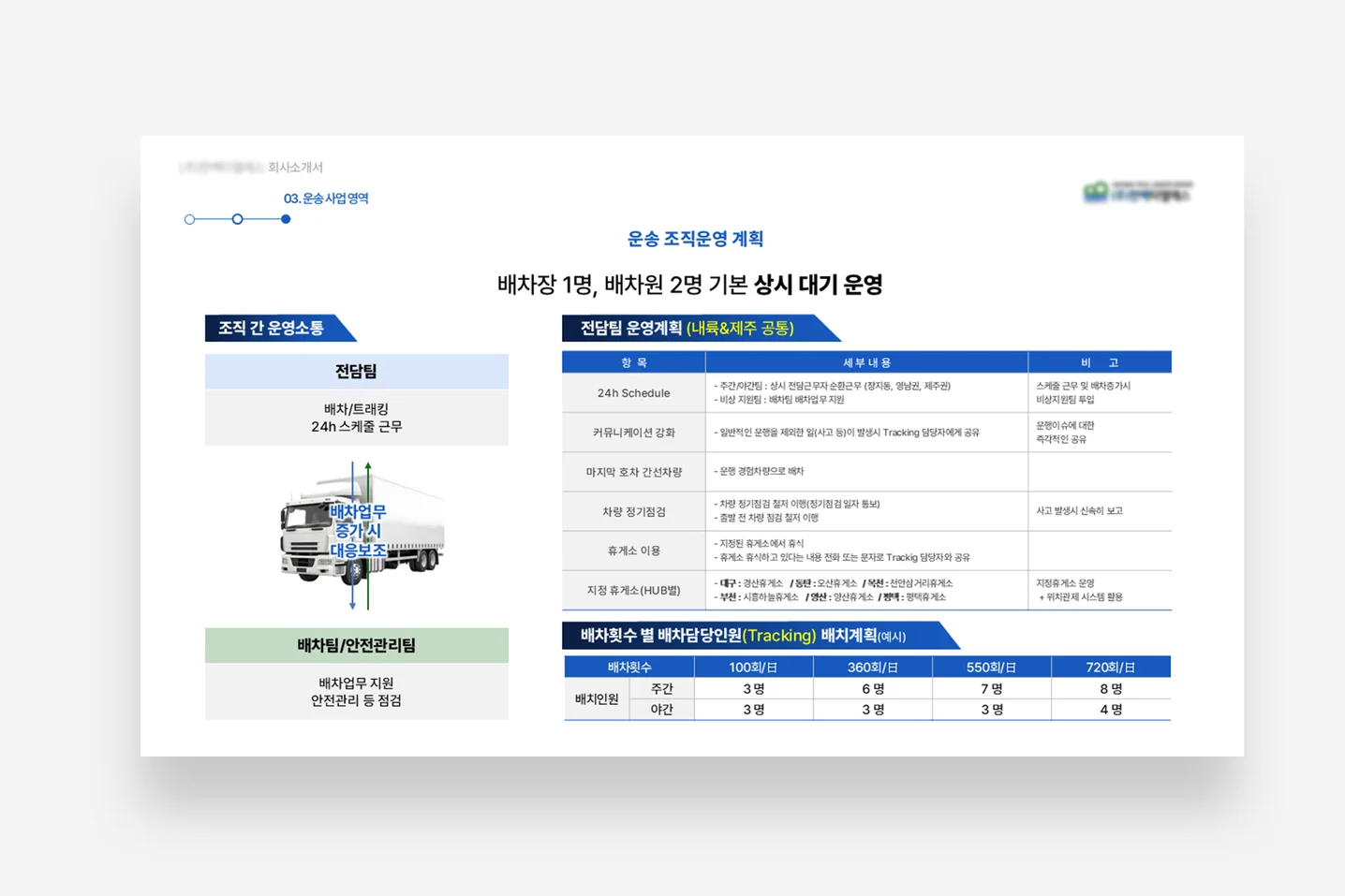Click the '스케줄 근무 및 배차증가시 비상지원팀 투입' note
1345x896 pixels.
point(1083,392)
